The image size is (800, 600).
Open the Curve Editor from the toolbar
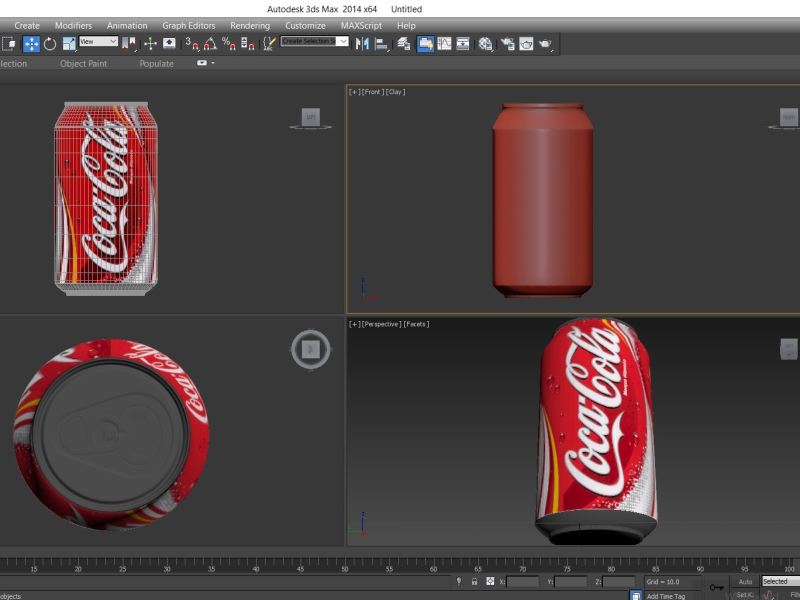pyautogui.click(x=444, y=43)
